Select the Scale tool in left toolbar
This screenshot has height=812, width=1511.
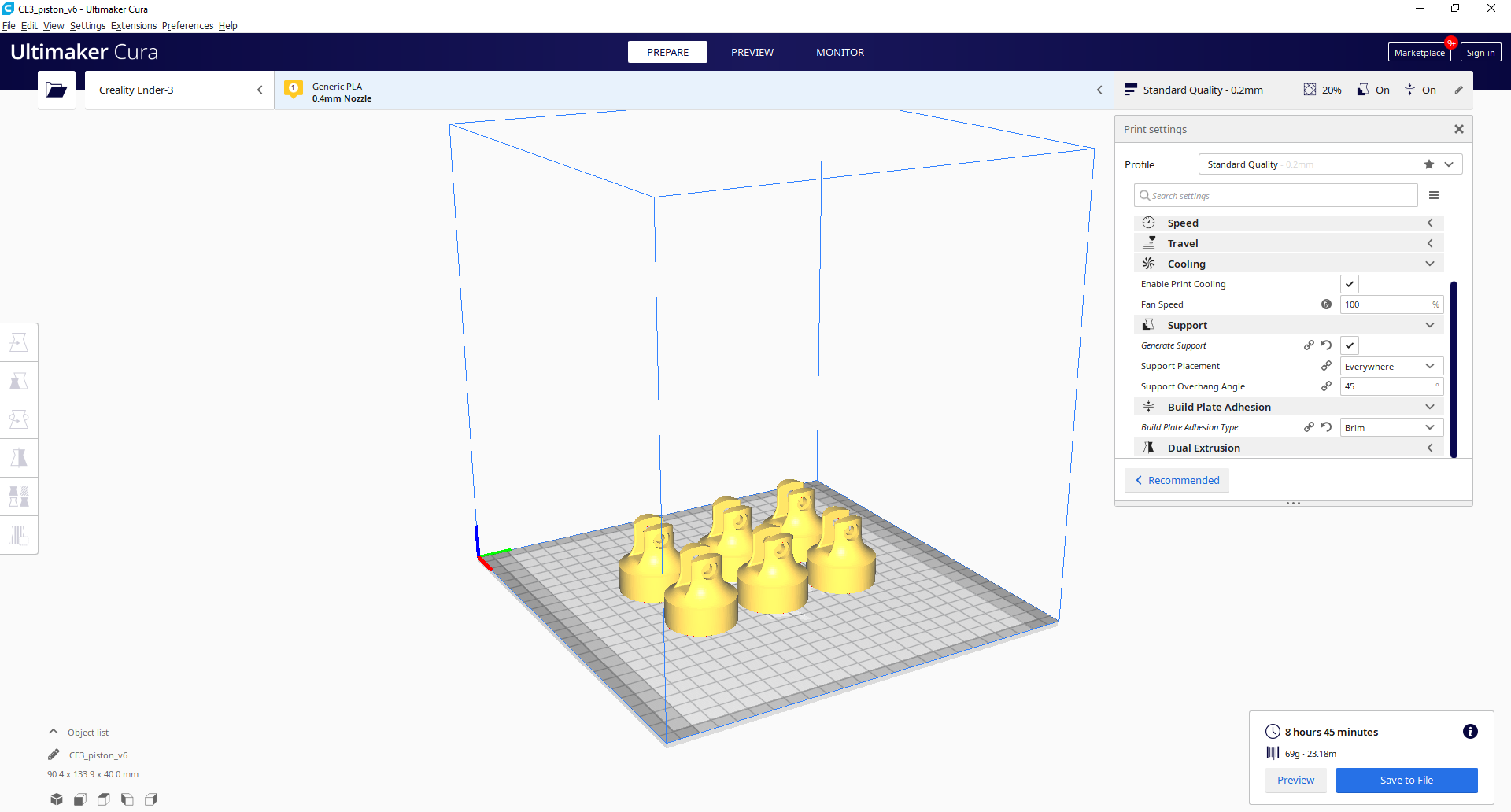pos(19,381)
